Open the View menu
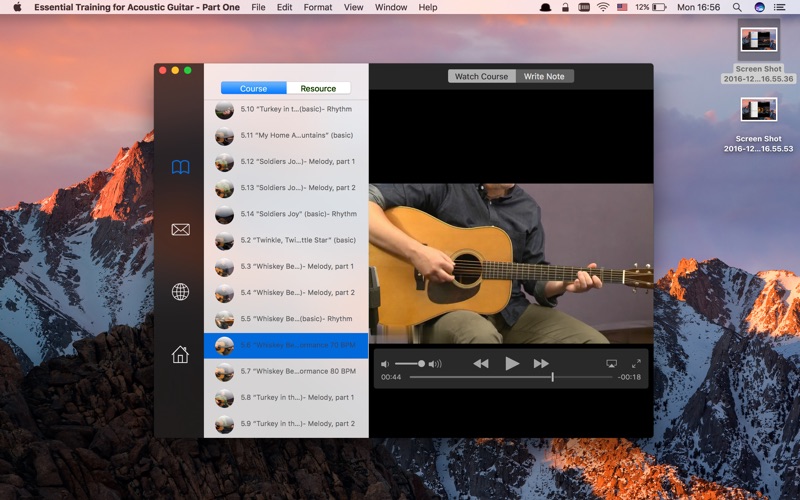800x500 pixels. pos(354,7)
